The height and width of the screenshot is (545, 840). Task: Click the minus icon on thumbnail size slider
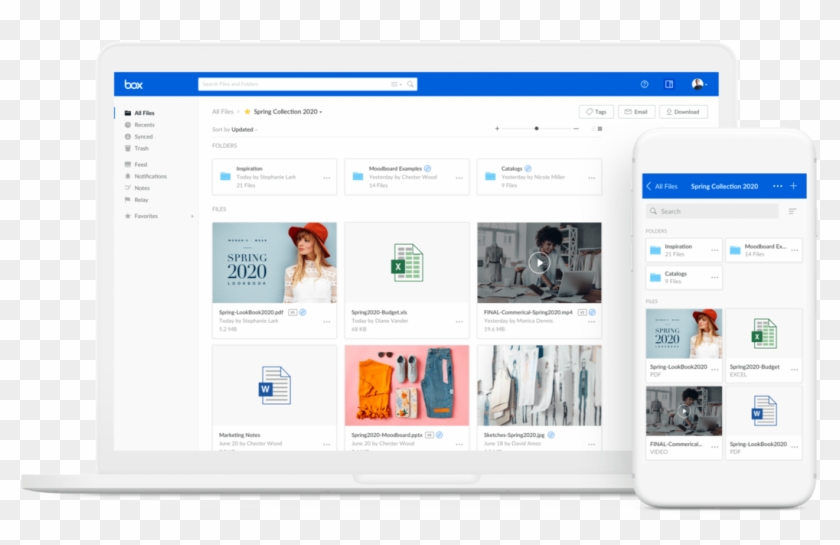[x=576, y=129]
